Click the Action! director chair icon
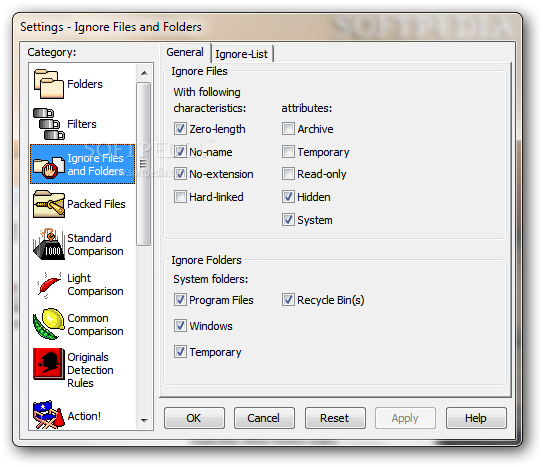The width and height of the screenshot is (543, 467). (48, 415)
